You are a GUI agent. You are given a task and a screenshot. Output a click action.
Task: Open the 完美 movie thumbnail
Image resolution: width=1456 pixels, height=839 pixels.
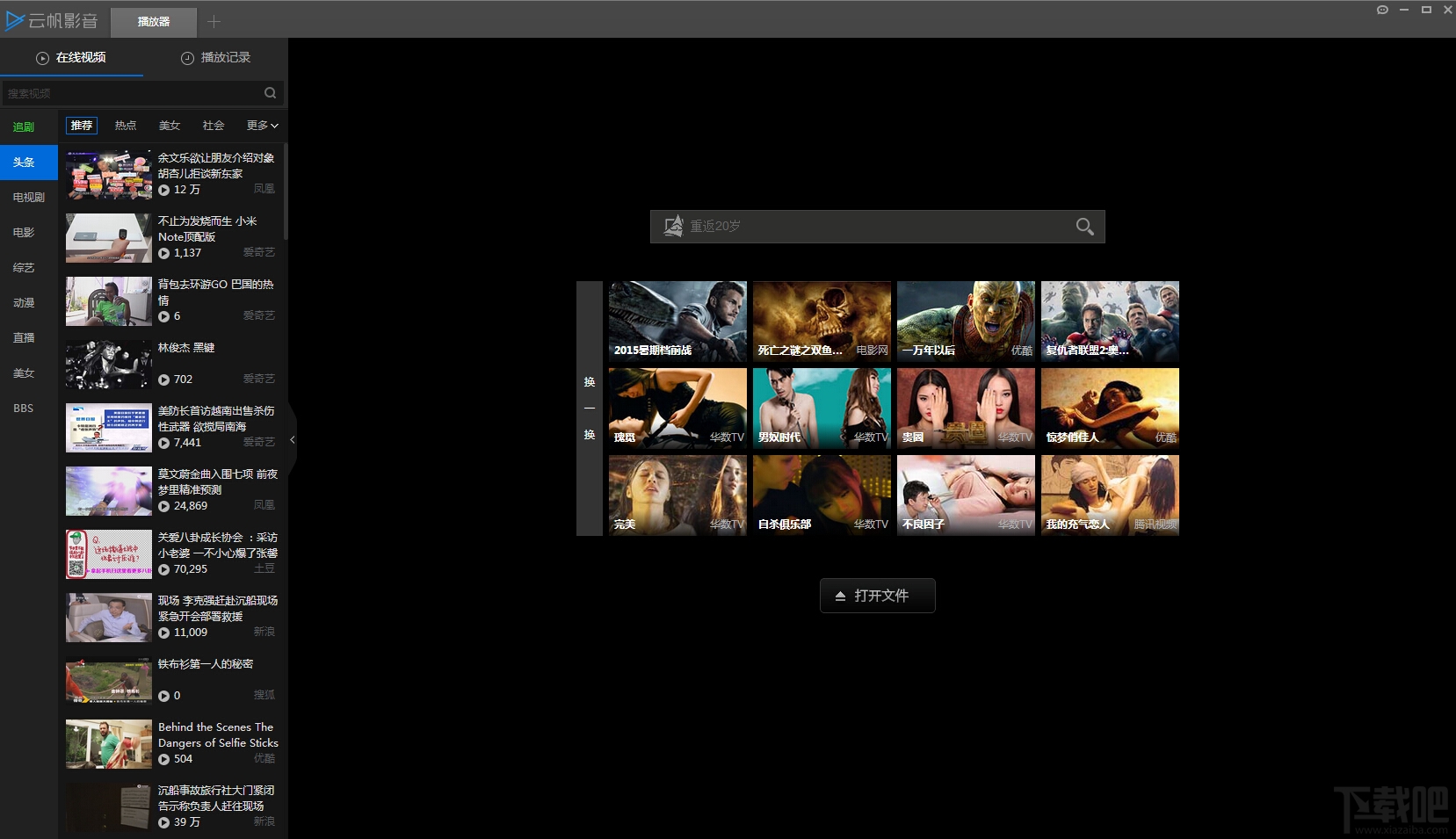[x=677, y=495]
